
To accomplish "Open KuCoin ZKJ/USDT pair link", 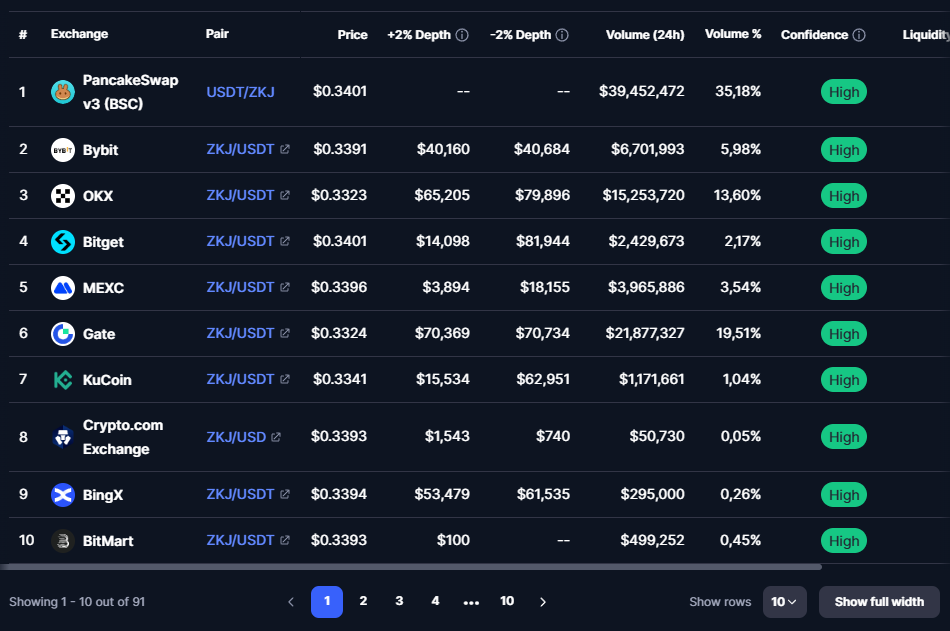I will click(x=241, y=379).
